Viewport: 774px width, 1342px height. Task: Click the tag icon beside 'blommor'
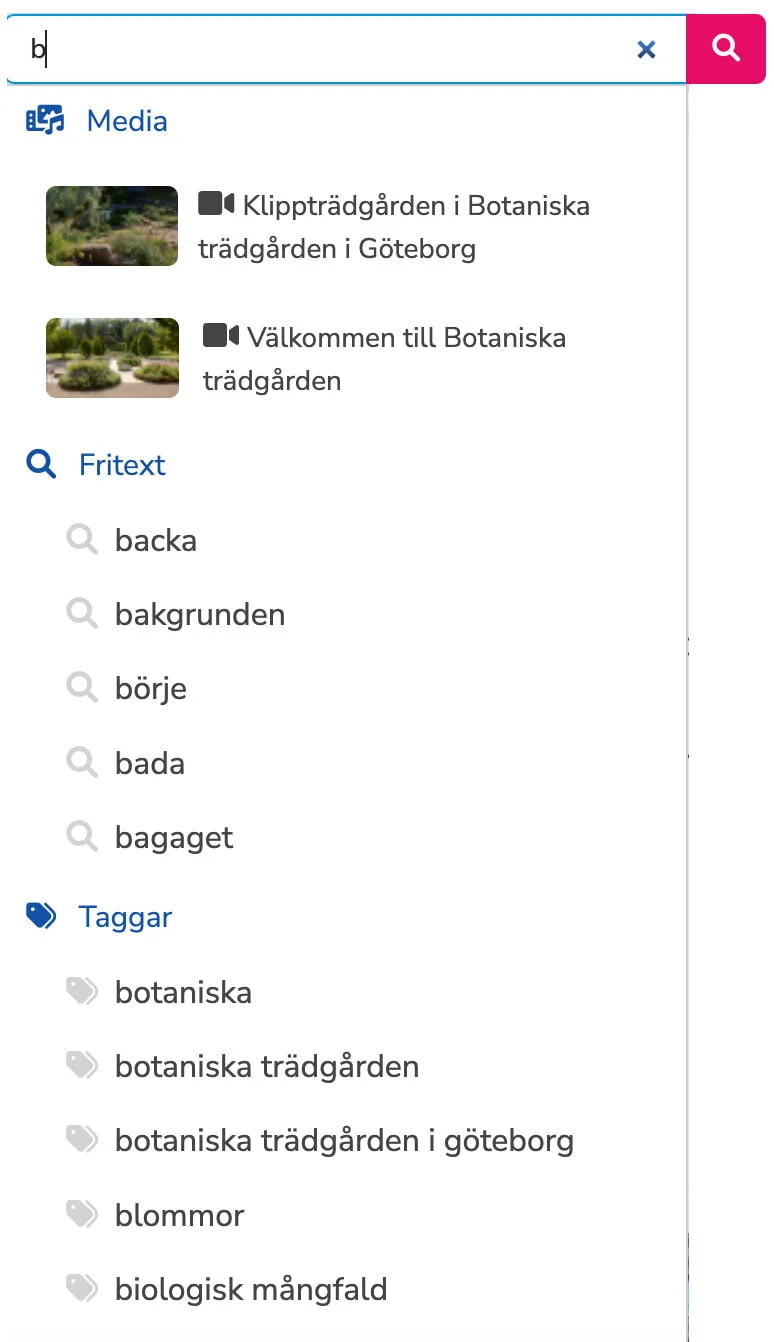82,1215
